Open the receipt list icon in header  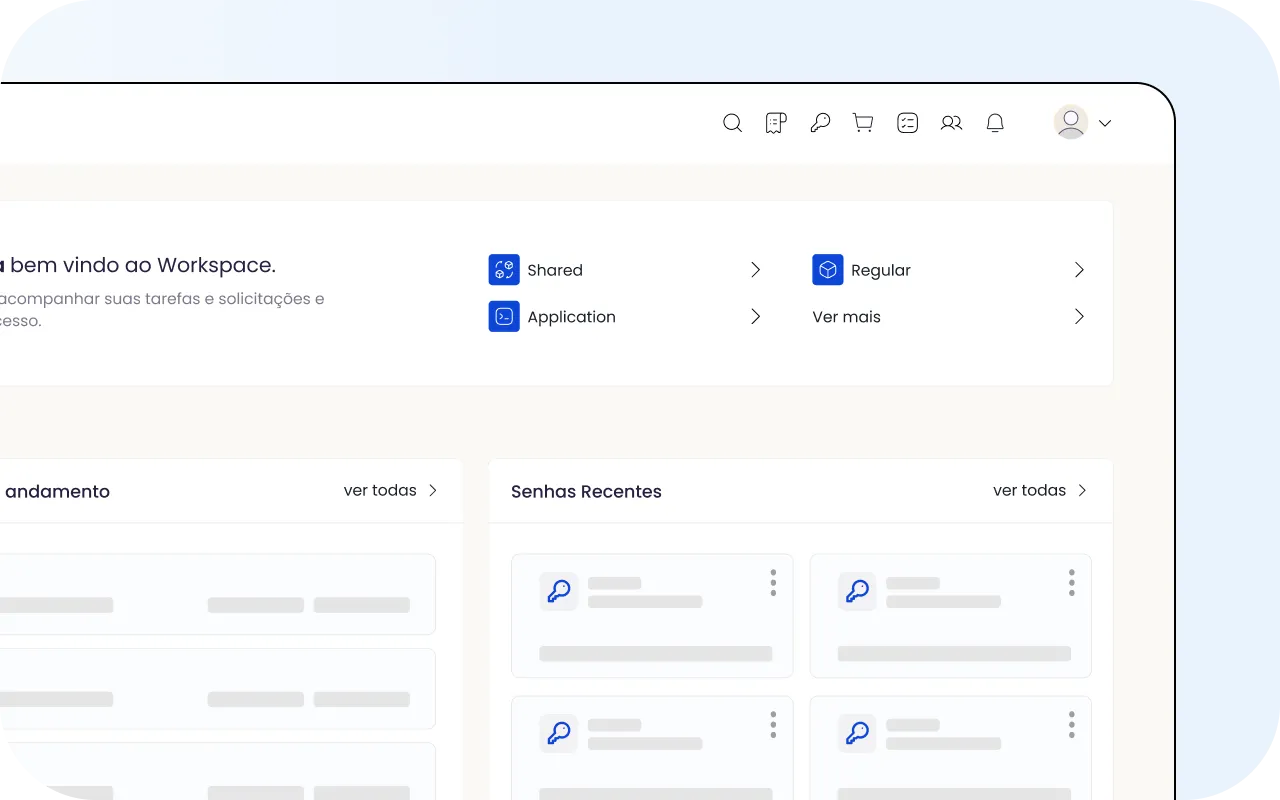[776, 123]
